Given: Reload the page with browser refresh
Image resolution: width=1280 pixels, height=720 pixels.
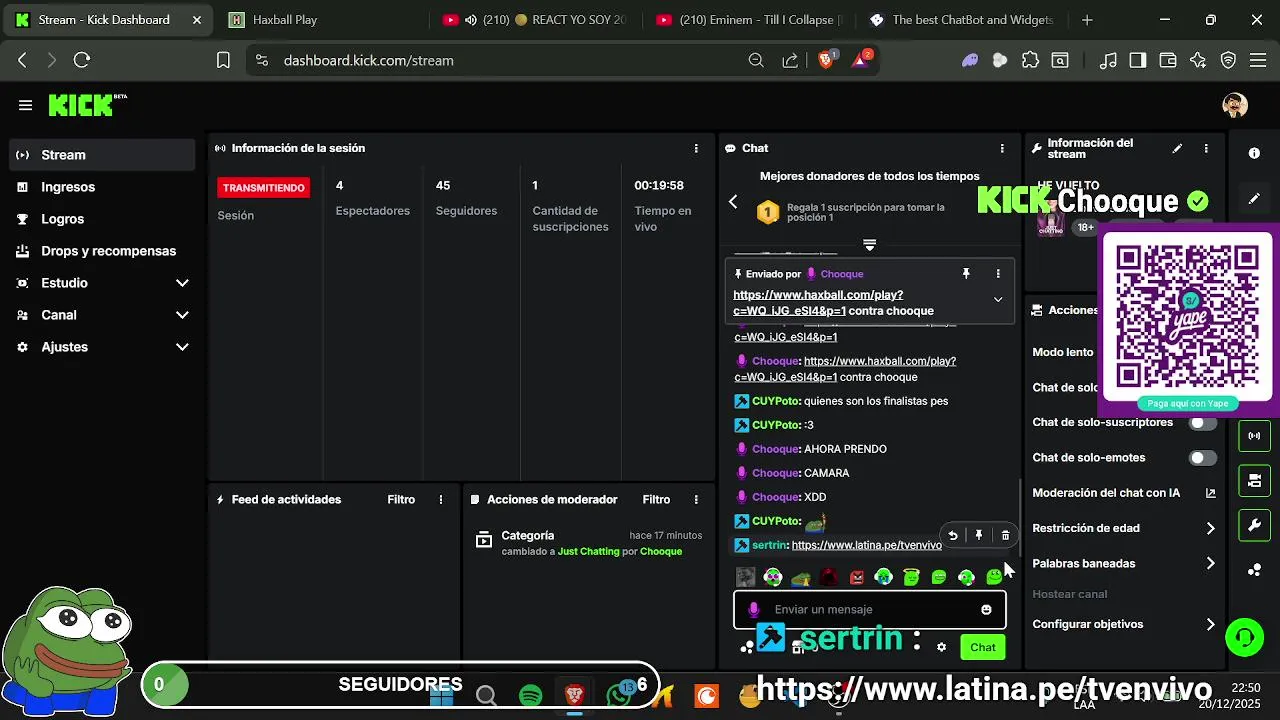Looking at the screenshot, I should [x=82, y=60].
